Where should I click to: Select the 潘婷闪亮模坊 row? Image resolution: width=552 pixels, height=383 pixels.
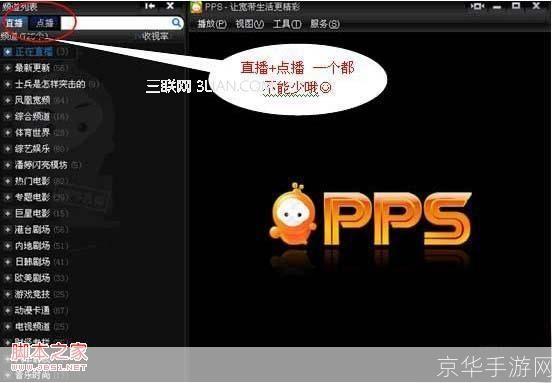click(x=92, y=165)
